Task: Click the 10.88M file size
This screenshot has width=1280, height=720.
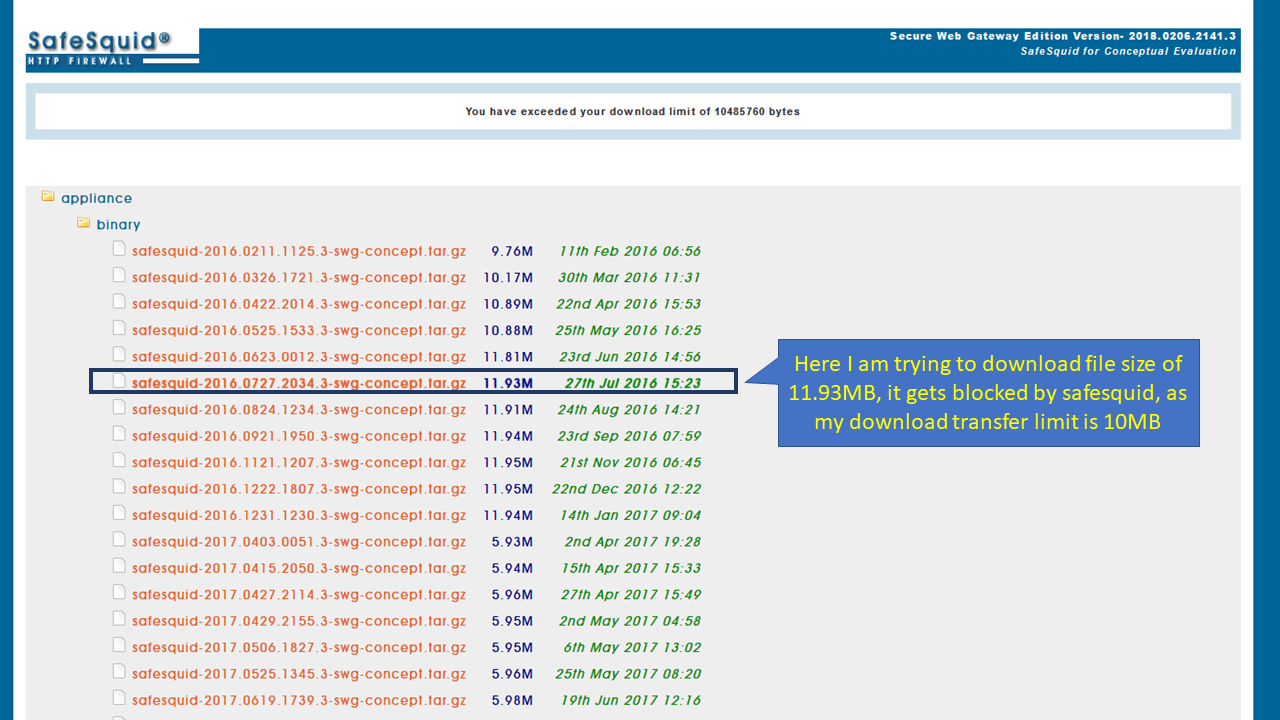Action: pyautogui.click(x=508, y=331)
